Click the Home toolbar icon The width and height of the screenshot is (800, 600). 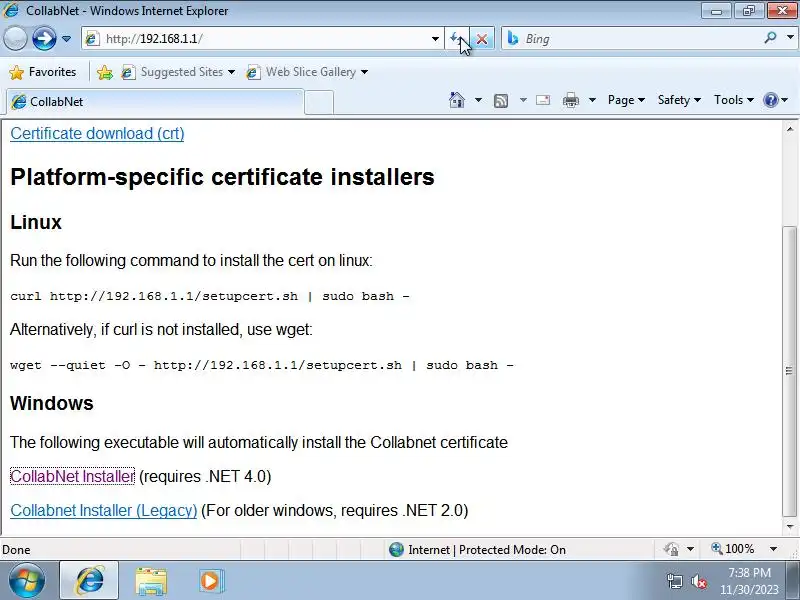coord(457,100)
